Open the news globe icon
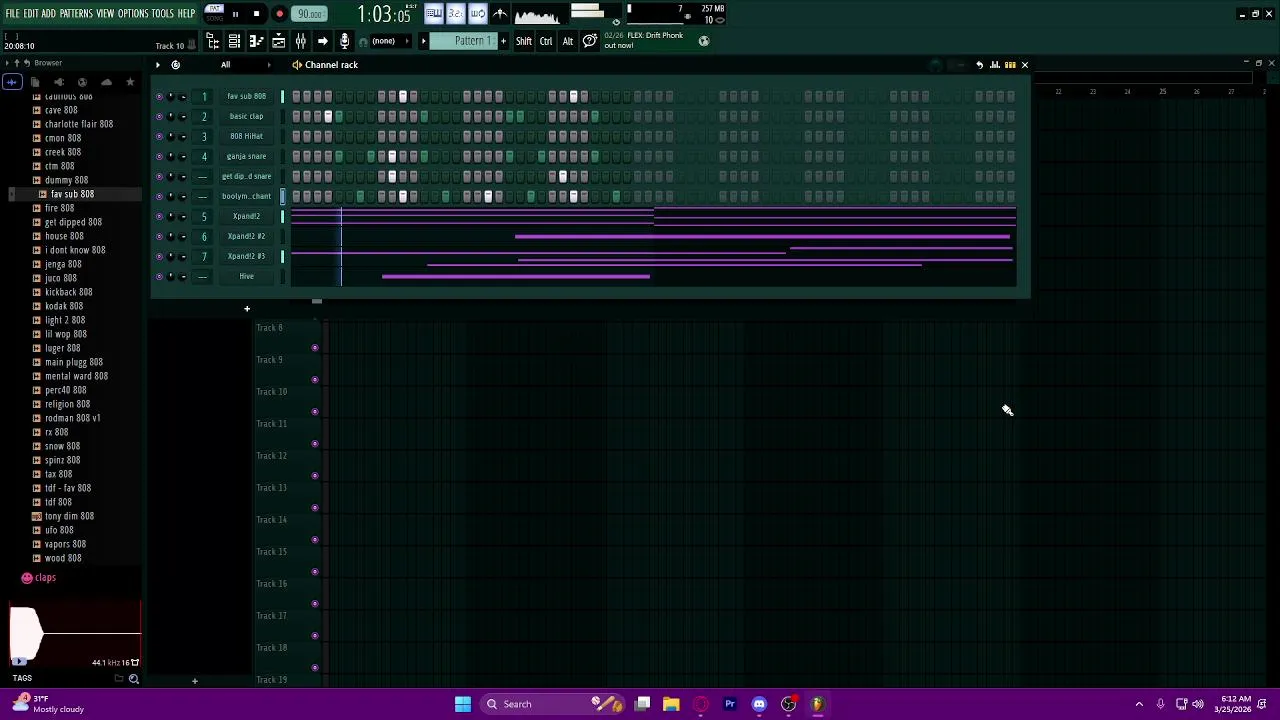 click(x=704, y=41)
